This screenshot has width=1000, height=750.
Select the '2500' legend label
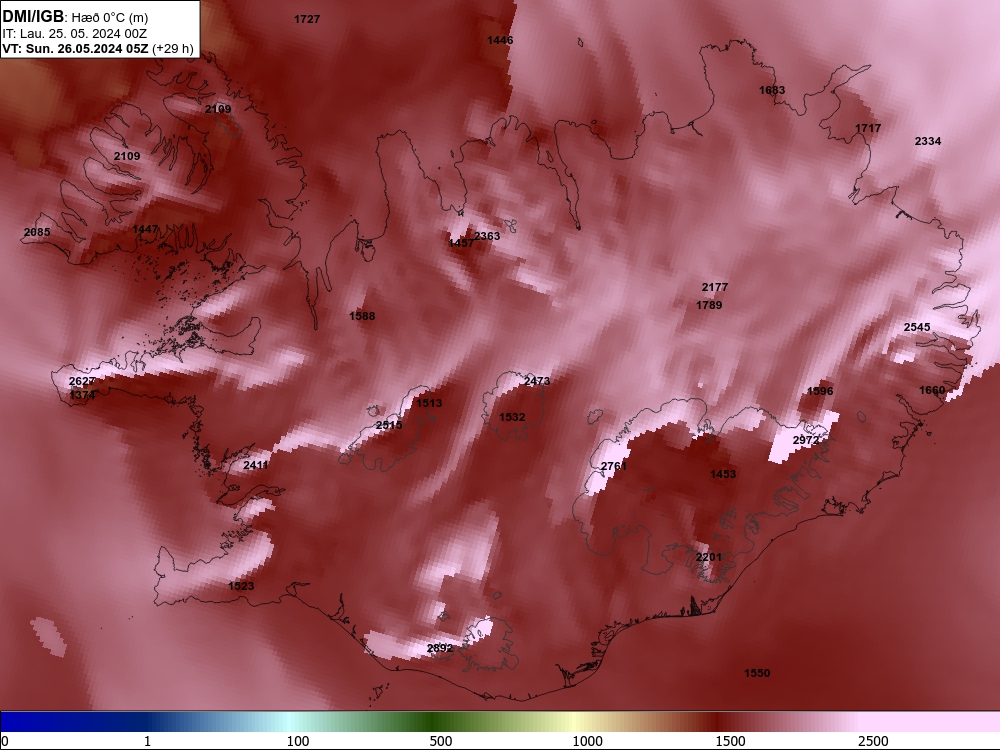(873, 741)
